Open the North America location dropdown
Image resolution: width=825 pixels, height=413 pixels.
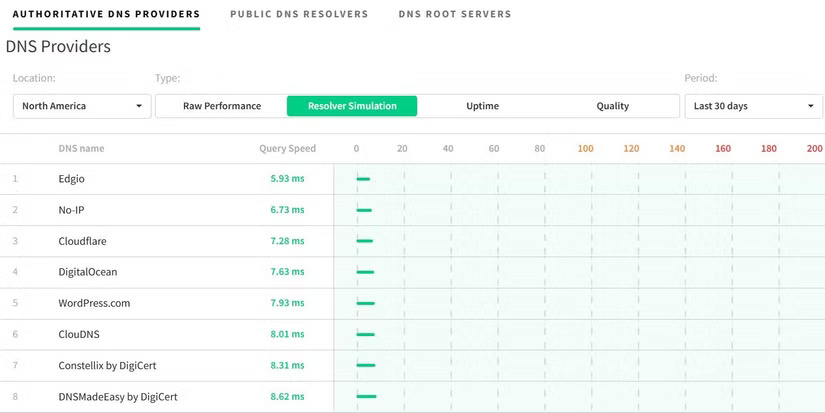pyautogui.click(x=82, y=106)
